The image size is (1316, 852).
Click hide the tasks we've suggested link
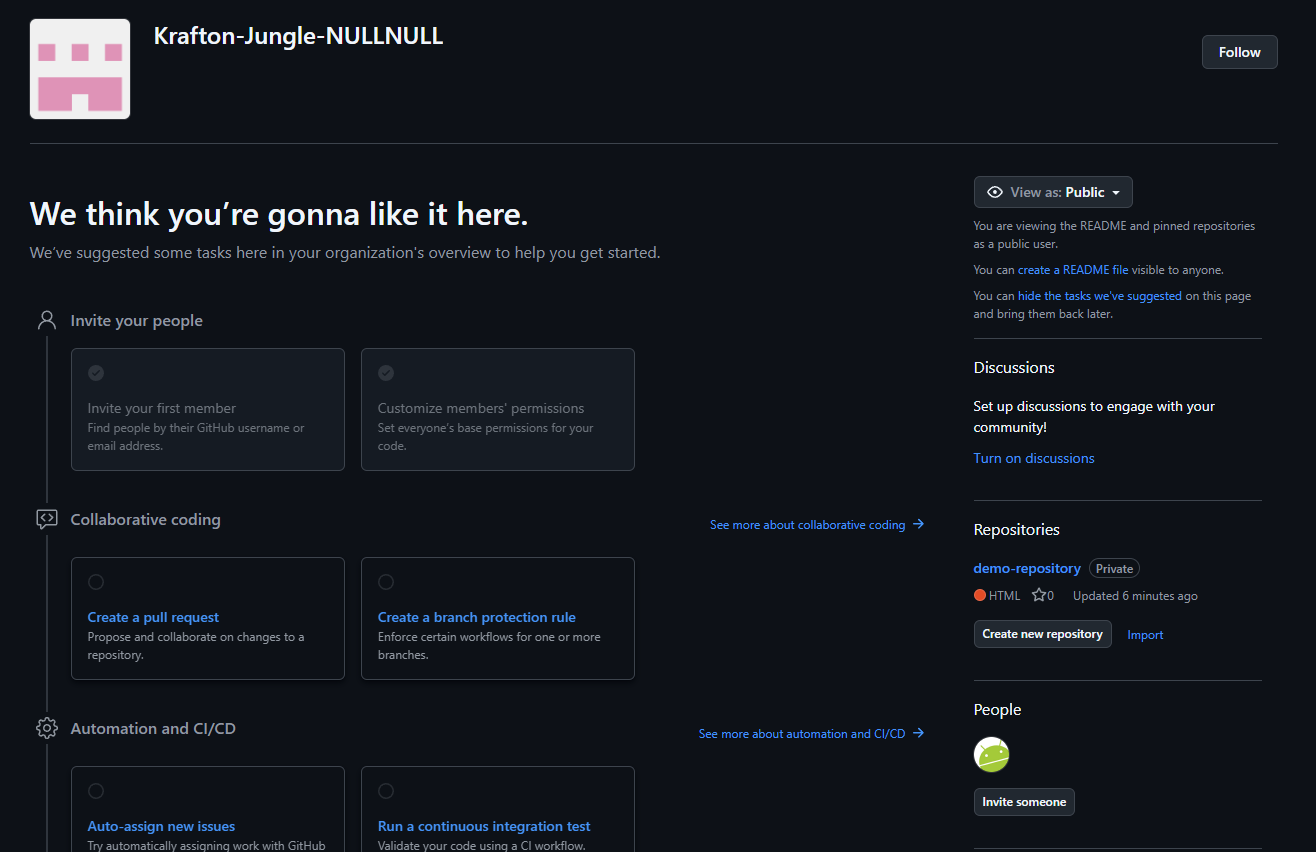[1100, 296]
